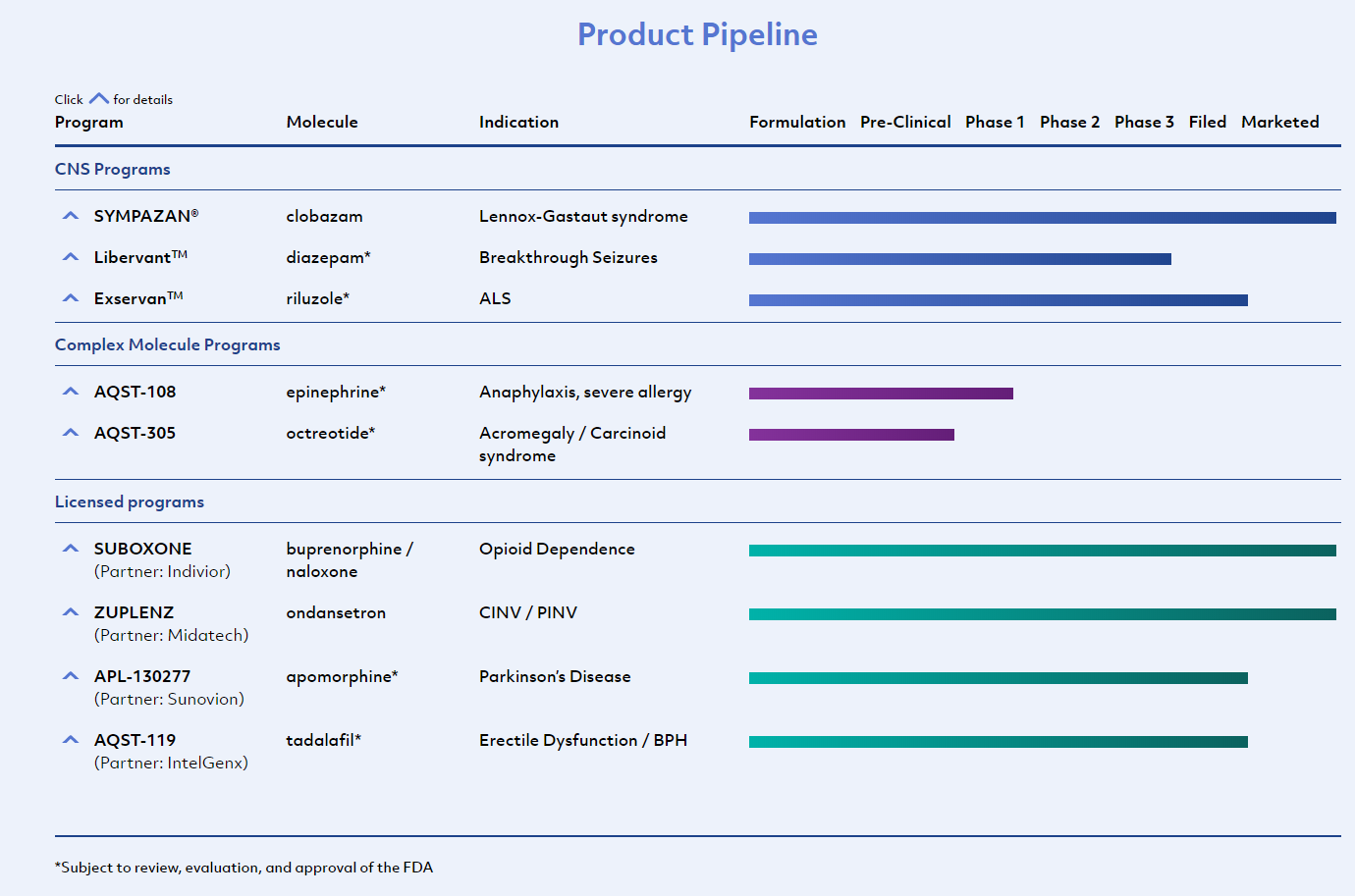This screenshot has width=1355, height=896.
Task: Select the Complex Molecule Programs header
Action: click(168, 344)
